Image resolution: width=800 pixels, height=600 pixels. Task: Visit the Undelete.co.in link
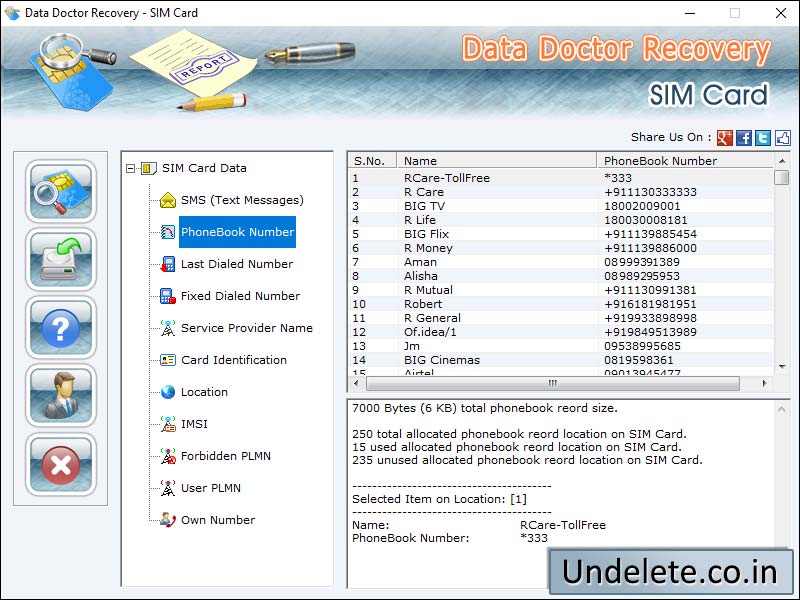coord(671,571)
